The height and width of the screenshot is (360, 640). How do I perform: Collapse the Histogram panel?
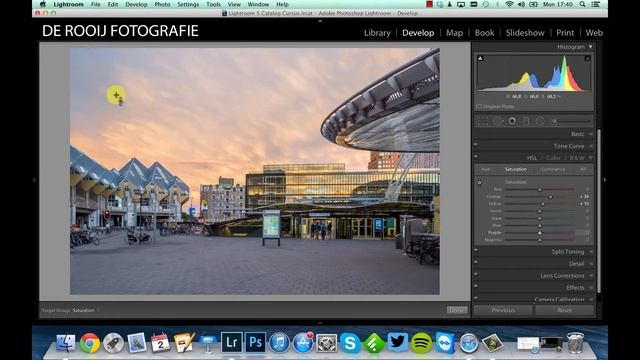click(591, 47)
